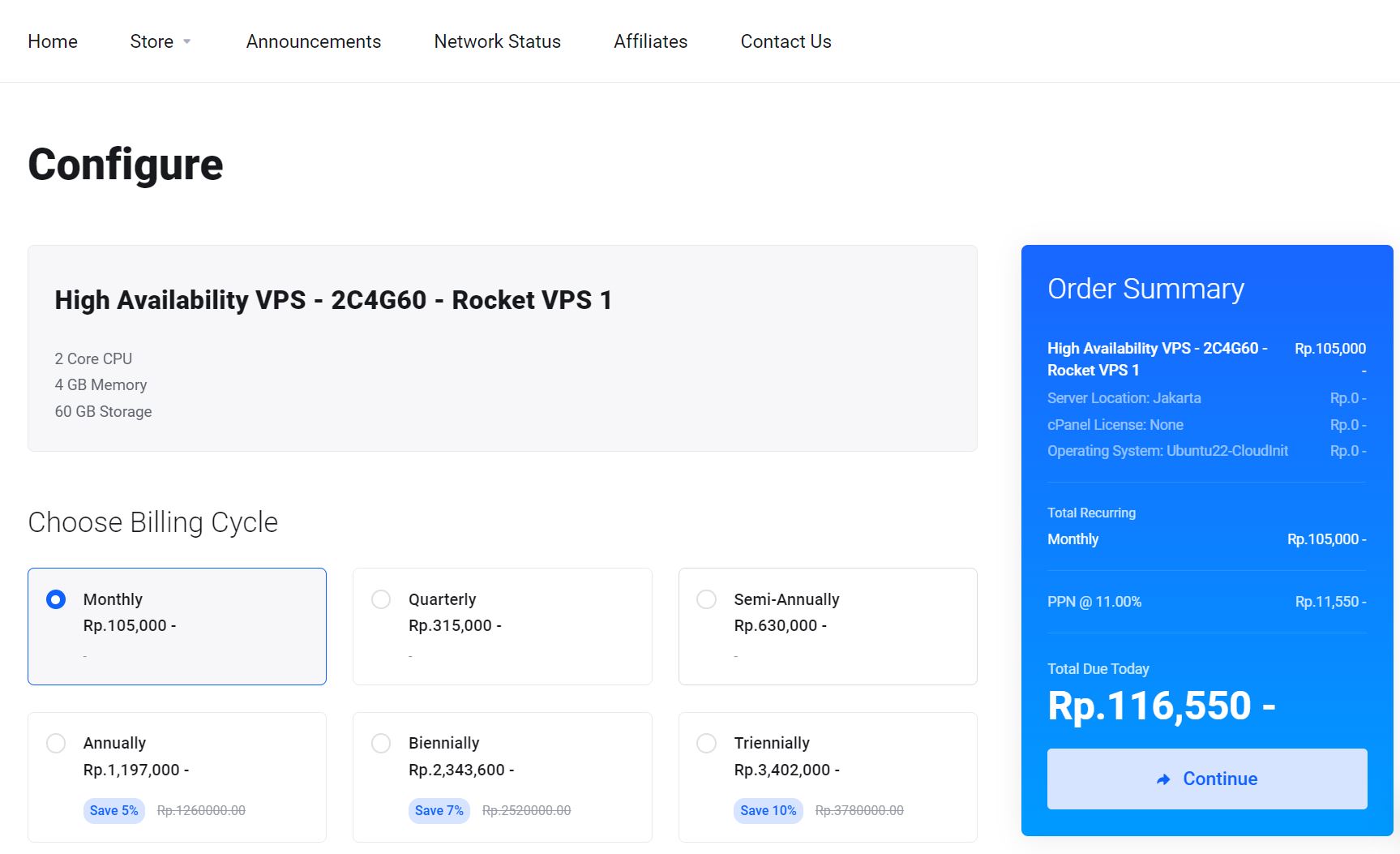This screenshot has width=1400, height=854.
Task: Click the Configure page heading
Action: [x=125, y=165]
